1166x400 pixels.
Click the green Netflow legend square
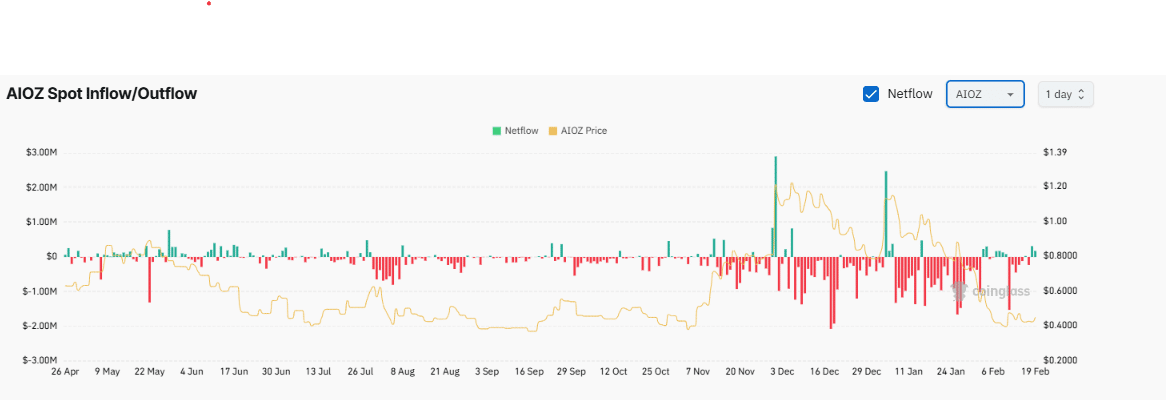point(496,131)
